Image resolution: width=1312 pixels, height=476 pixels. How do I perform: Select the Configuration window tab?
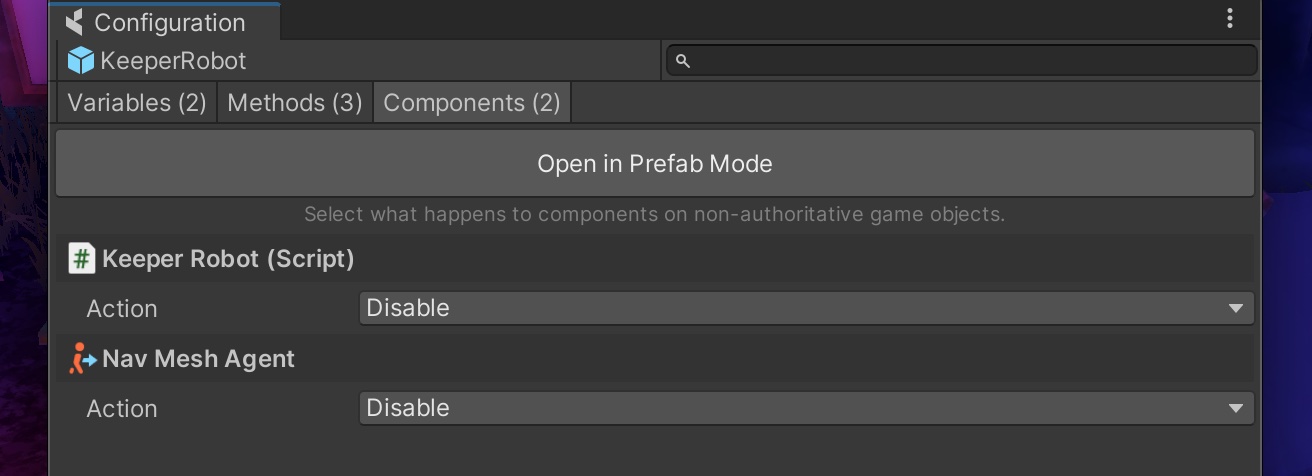(x=169, y=22)
